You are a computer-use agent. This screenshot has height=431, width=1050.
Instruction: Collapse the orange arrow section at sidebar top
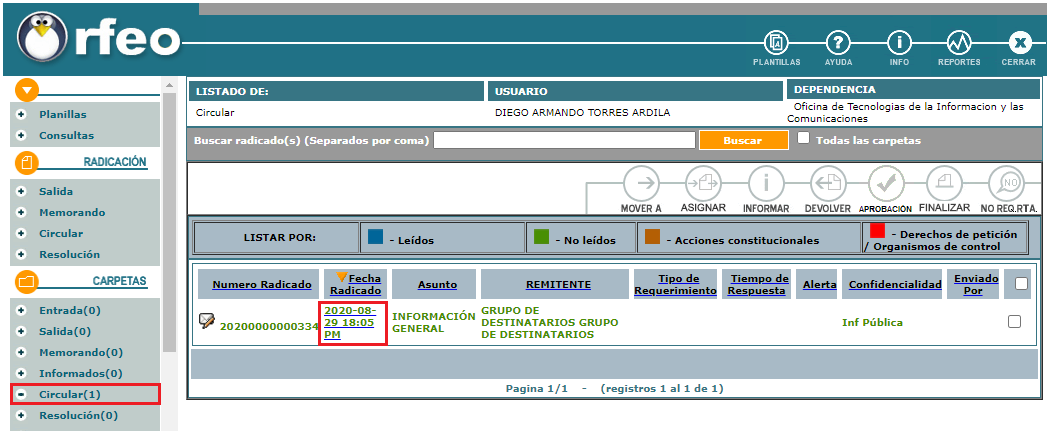(28, 90)
